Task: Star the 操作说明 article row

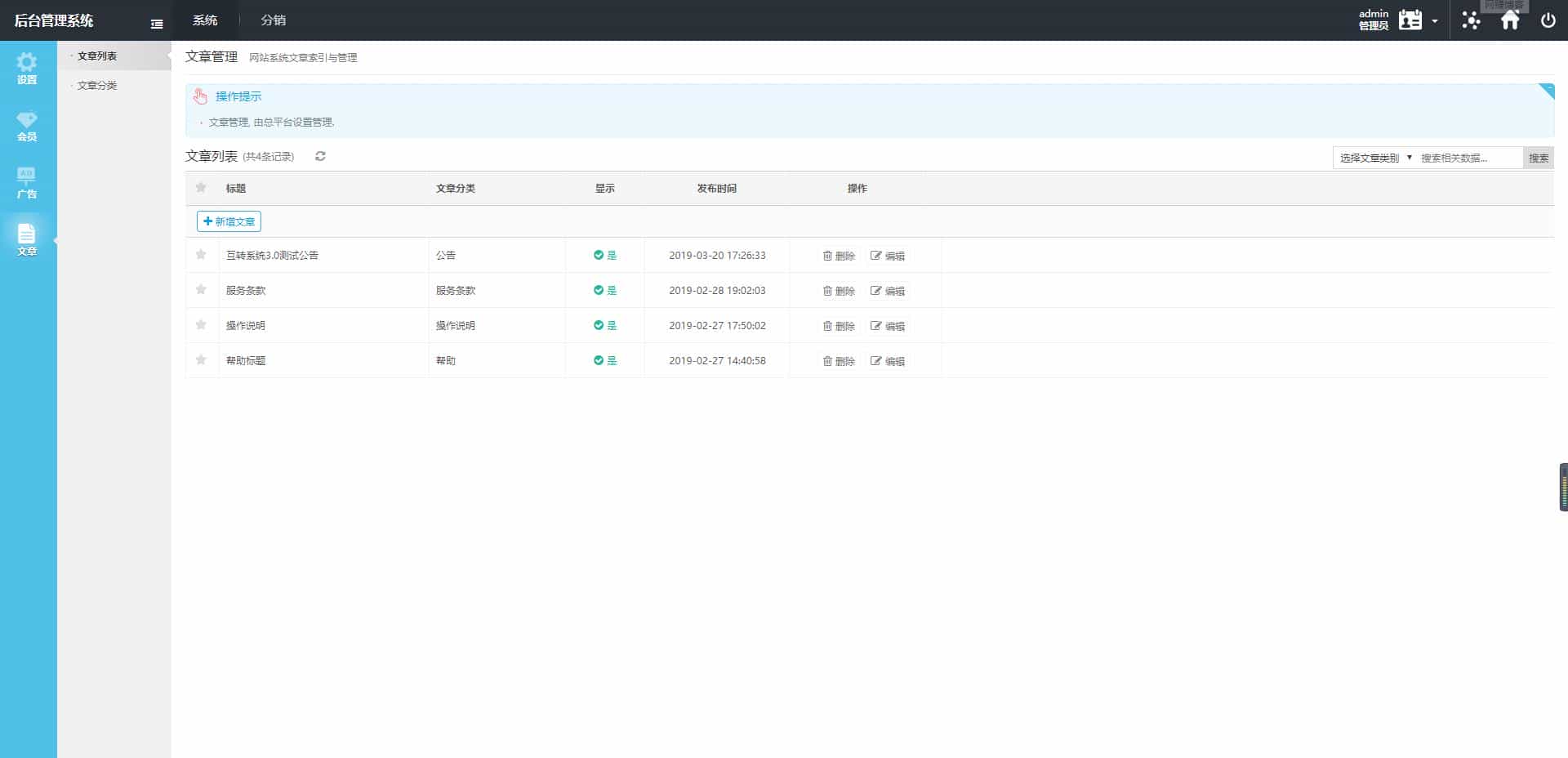Action: click(201, 325)
